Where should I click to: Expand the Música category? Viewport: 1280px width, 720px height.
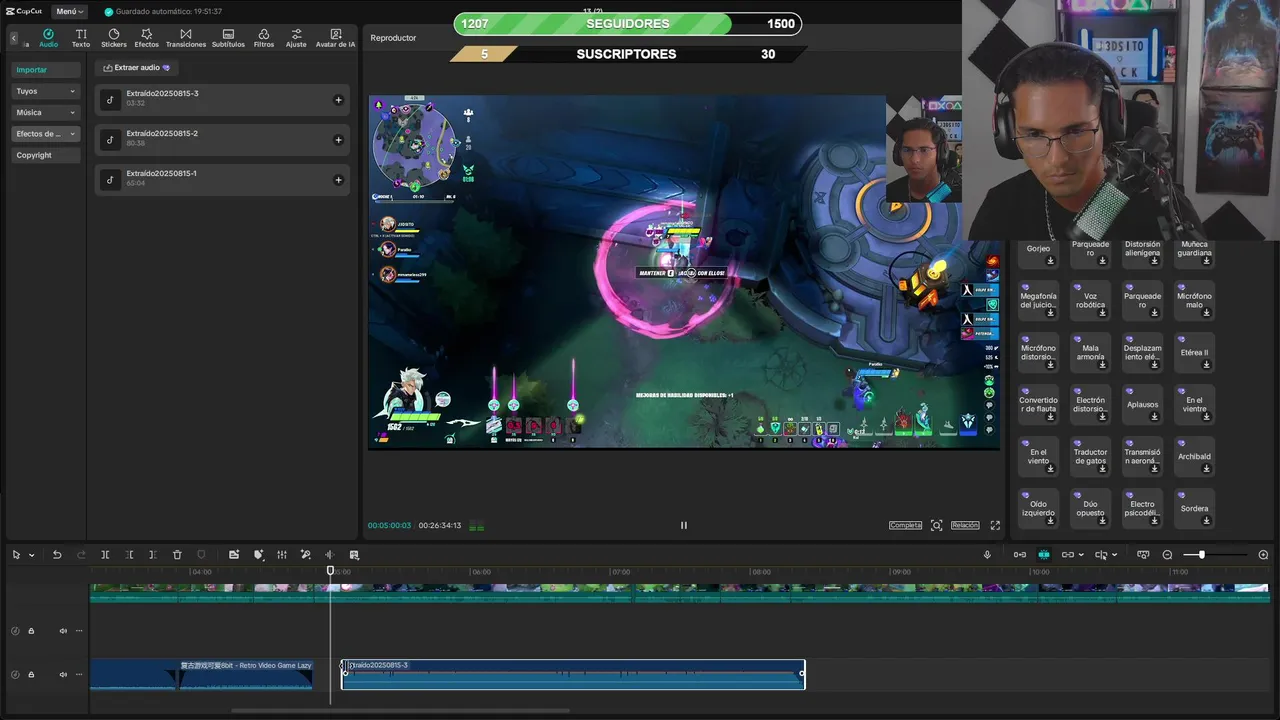[45, 112]
